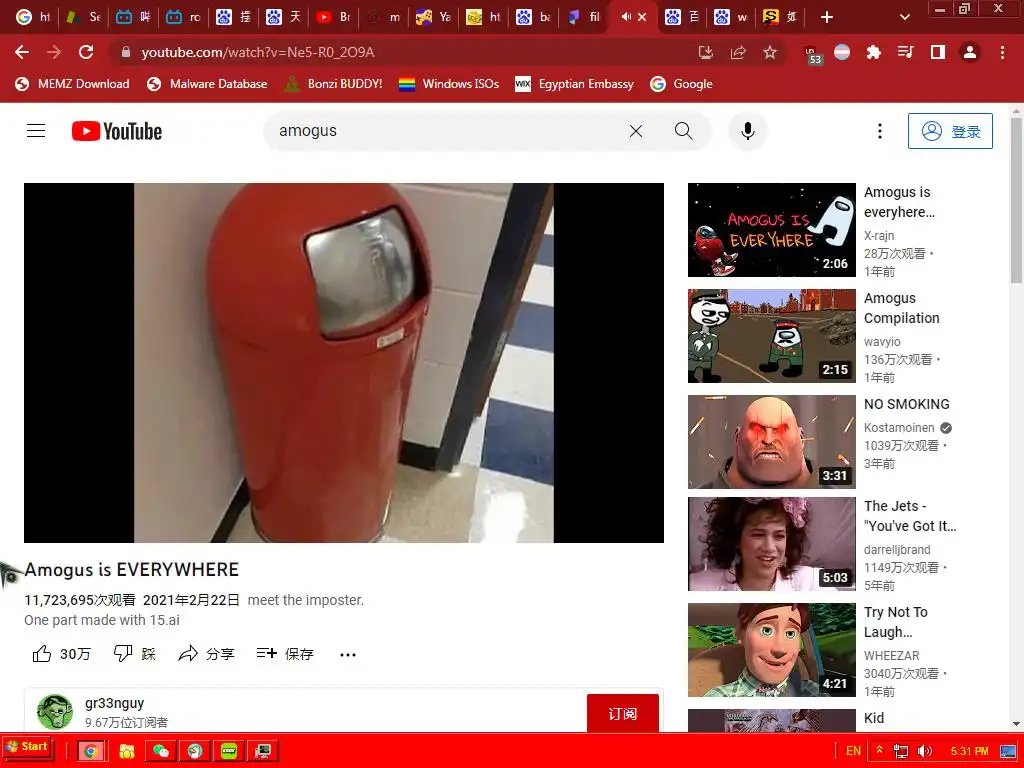Open Chrome from the taskbar
Viewport: 1024px width, 768px height.
click(91, 751)
